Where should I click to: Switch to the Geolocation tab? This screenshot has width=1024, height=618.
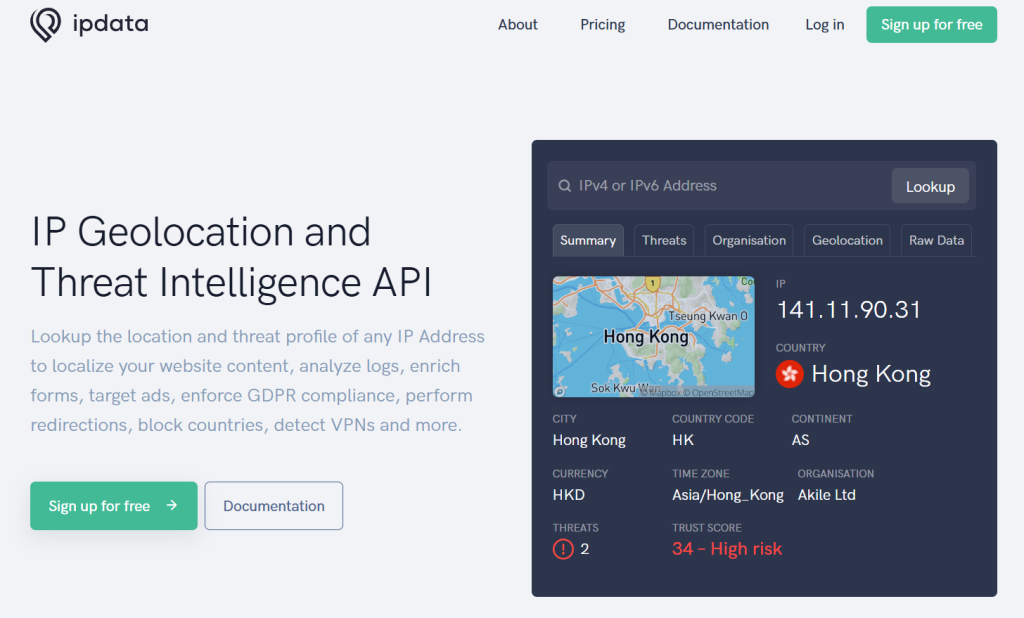847,240
